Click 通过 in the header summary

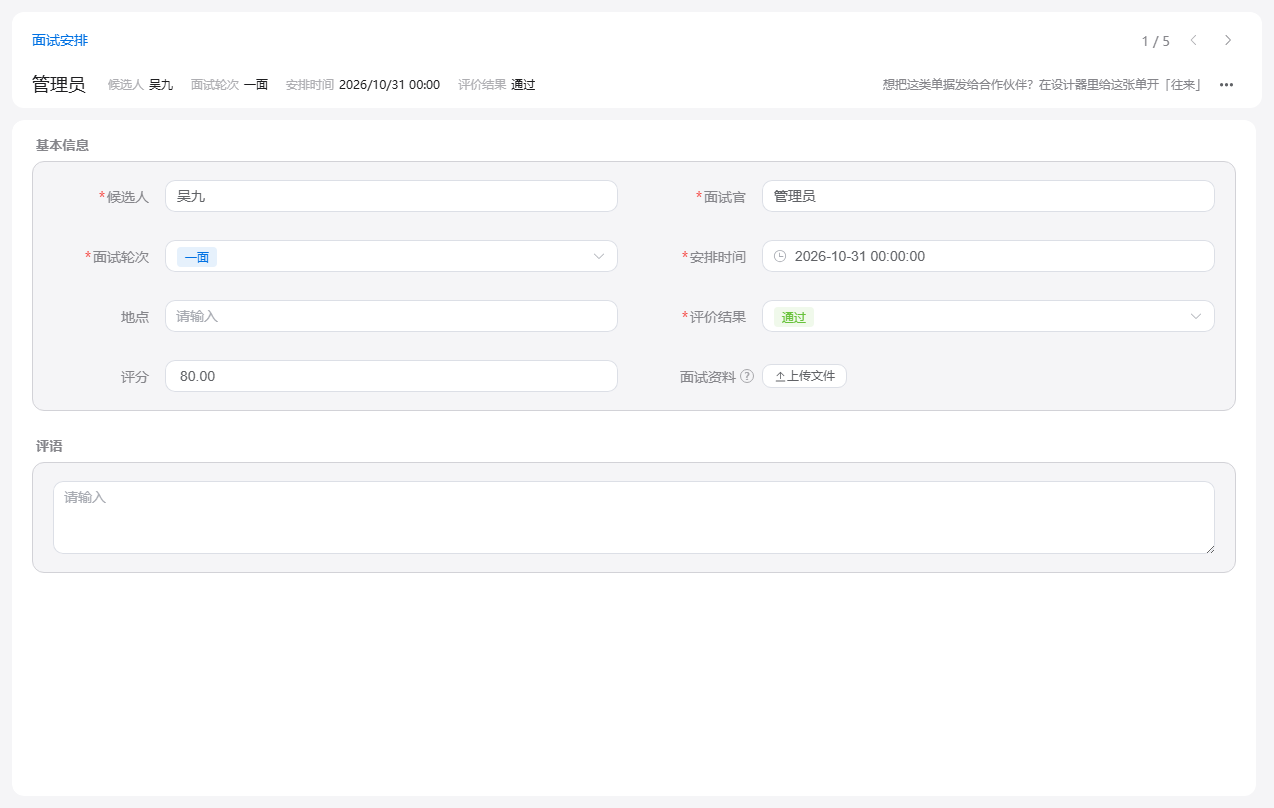523,85
